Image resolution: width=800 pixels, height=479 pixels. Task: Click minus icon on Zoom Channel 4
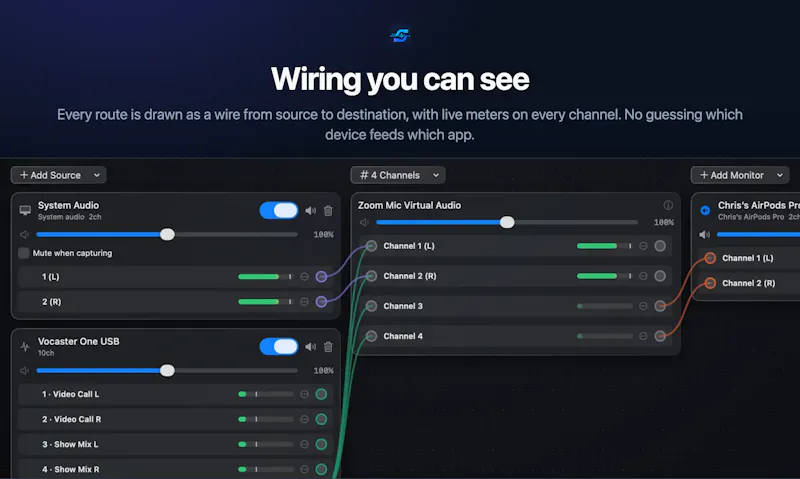643,336
